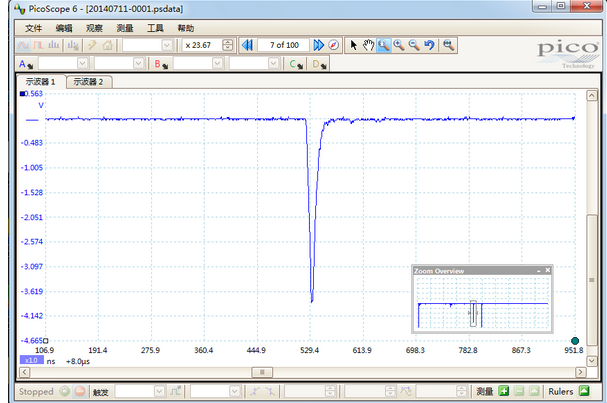
Task: Open the buffer navigator compass icon
Action: click(334, 45)
